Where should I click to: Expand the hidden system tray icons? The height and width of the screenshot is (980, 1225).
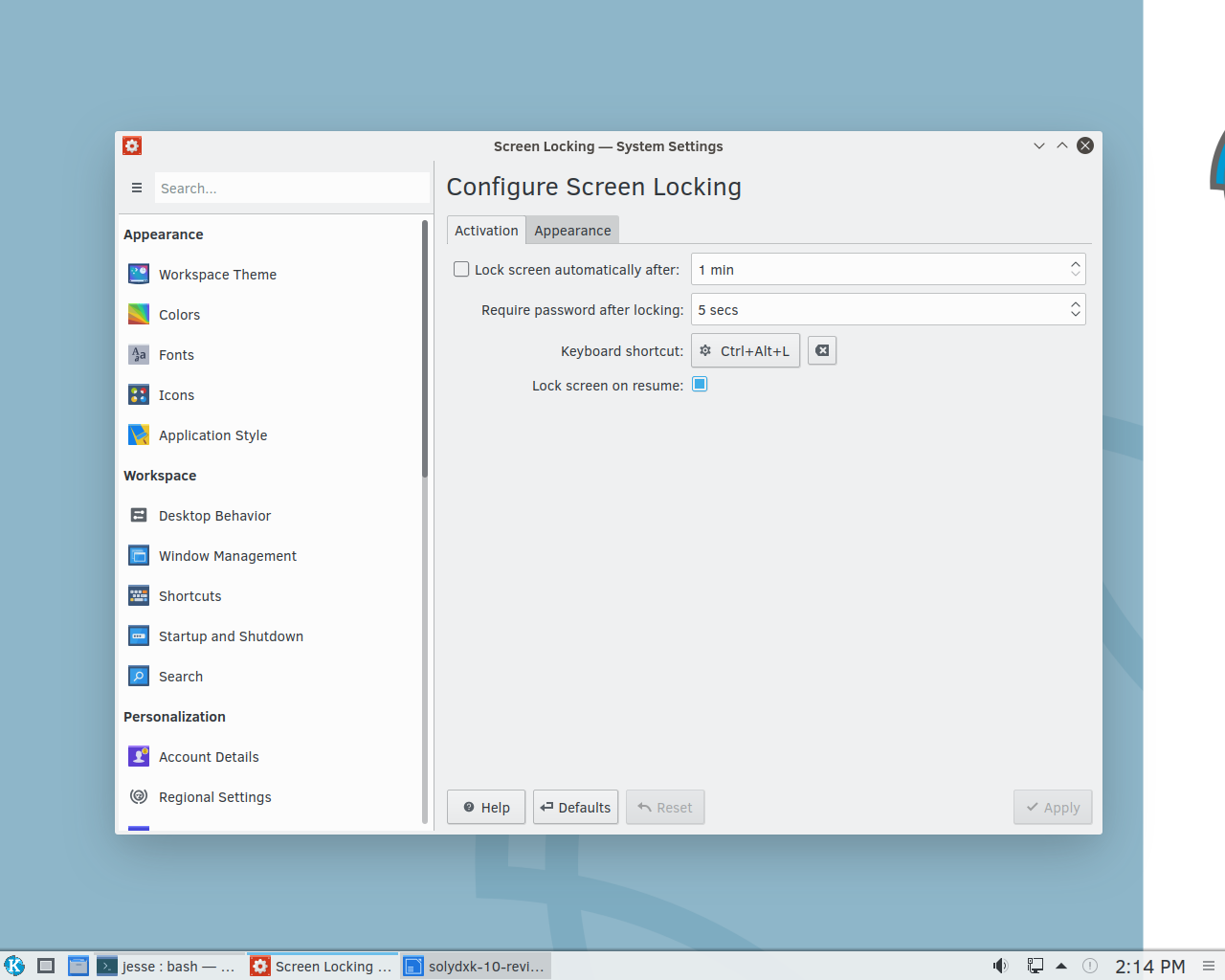coord(1061,966)
